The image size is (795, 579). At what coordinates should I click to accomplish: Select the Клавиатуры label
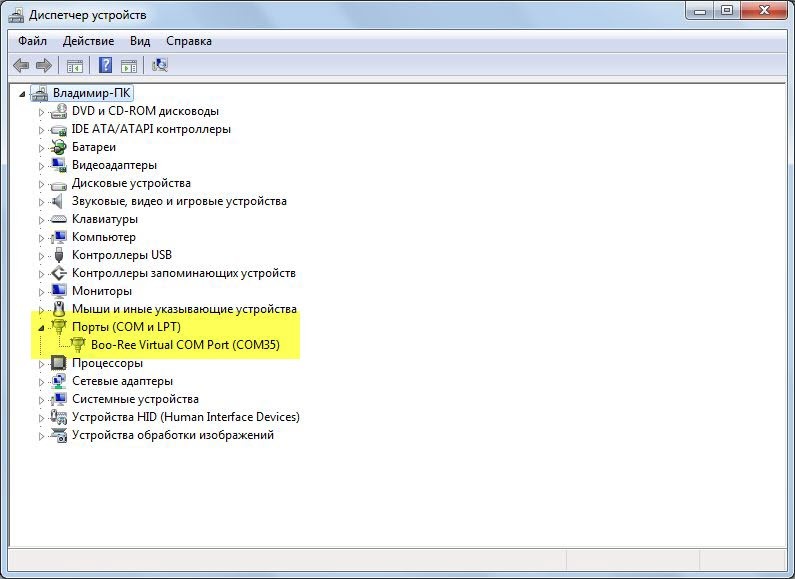(105, 219)
